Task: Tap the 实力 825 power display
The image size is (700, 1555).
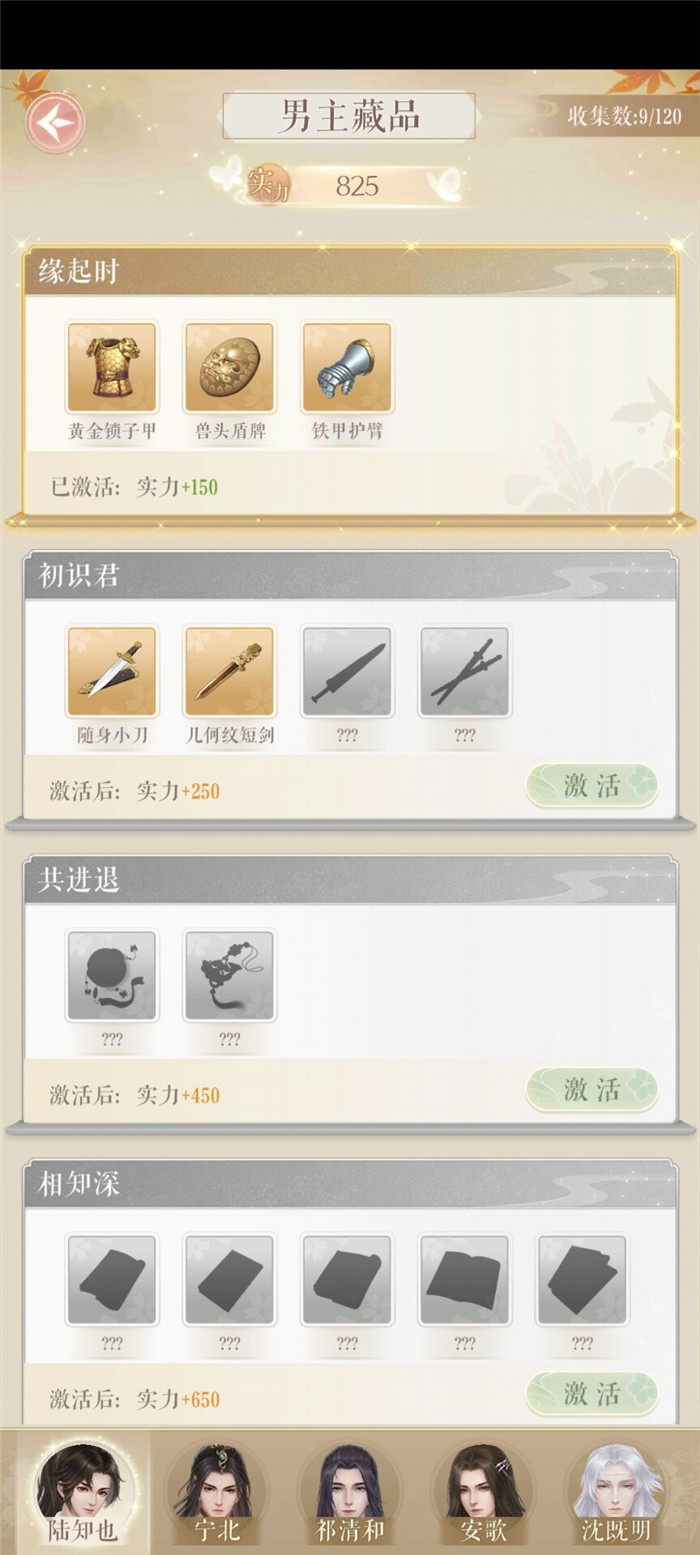Action: click(338, 185)
